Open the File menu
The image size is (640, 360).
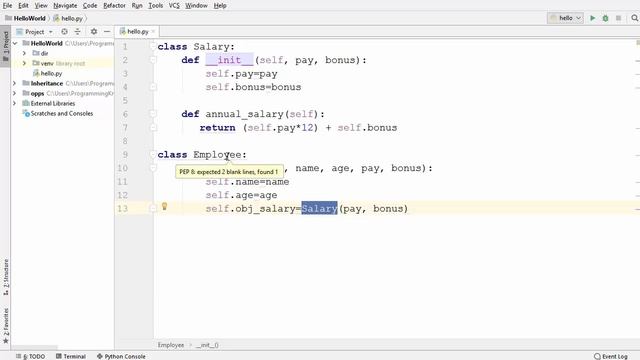tap(7, 5)
